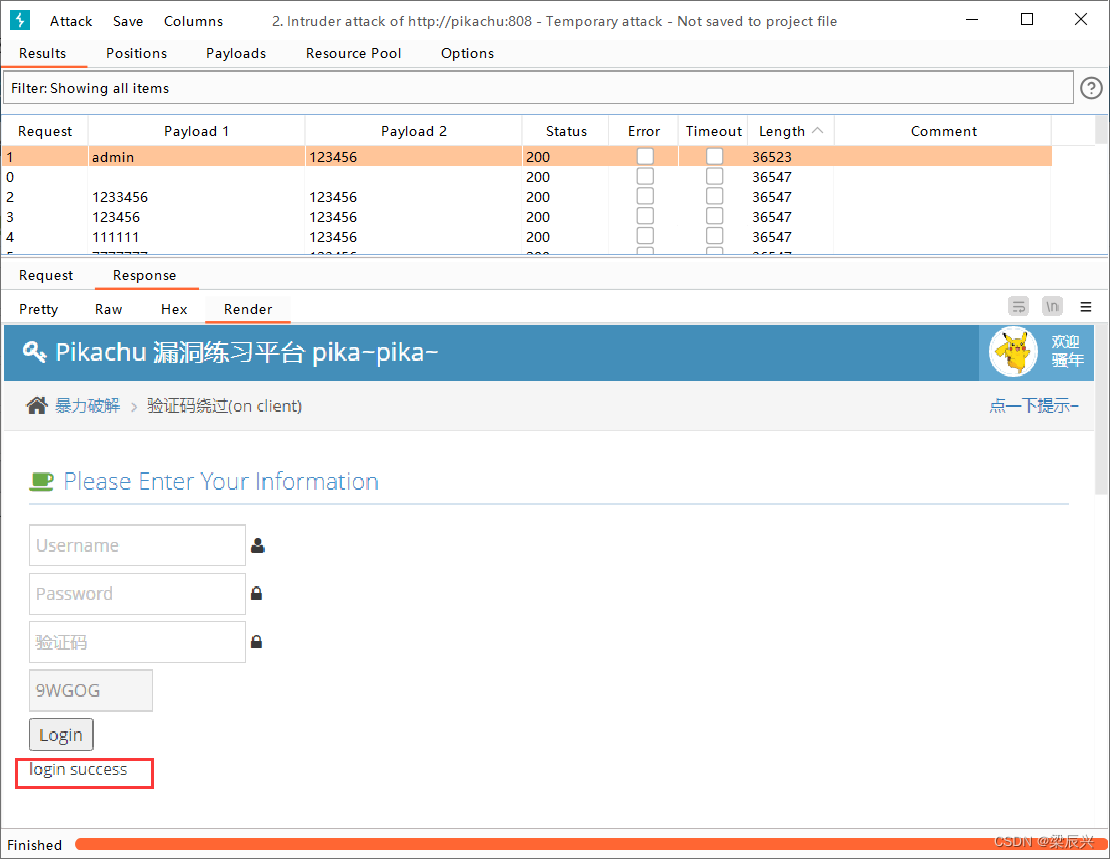Tick the Error checkbox for request 1

(x=645, y=156)
